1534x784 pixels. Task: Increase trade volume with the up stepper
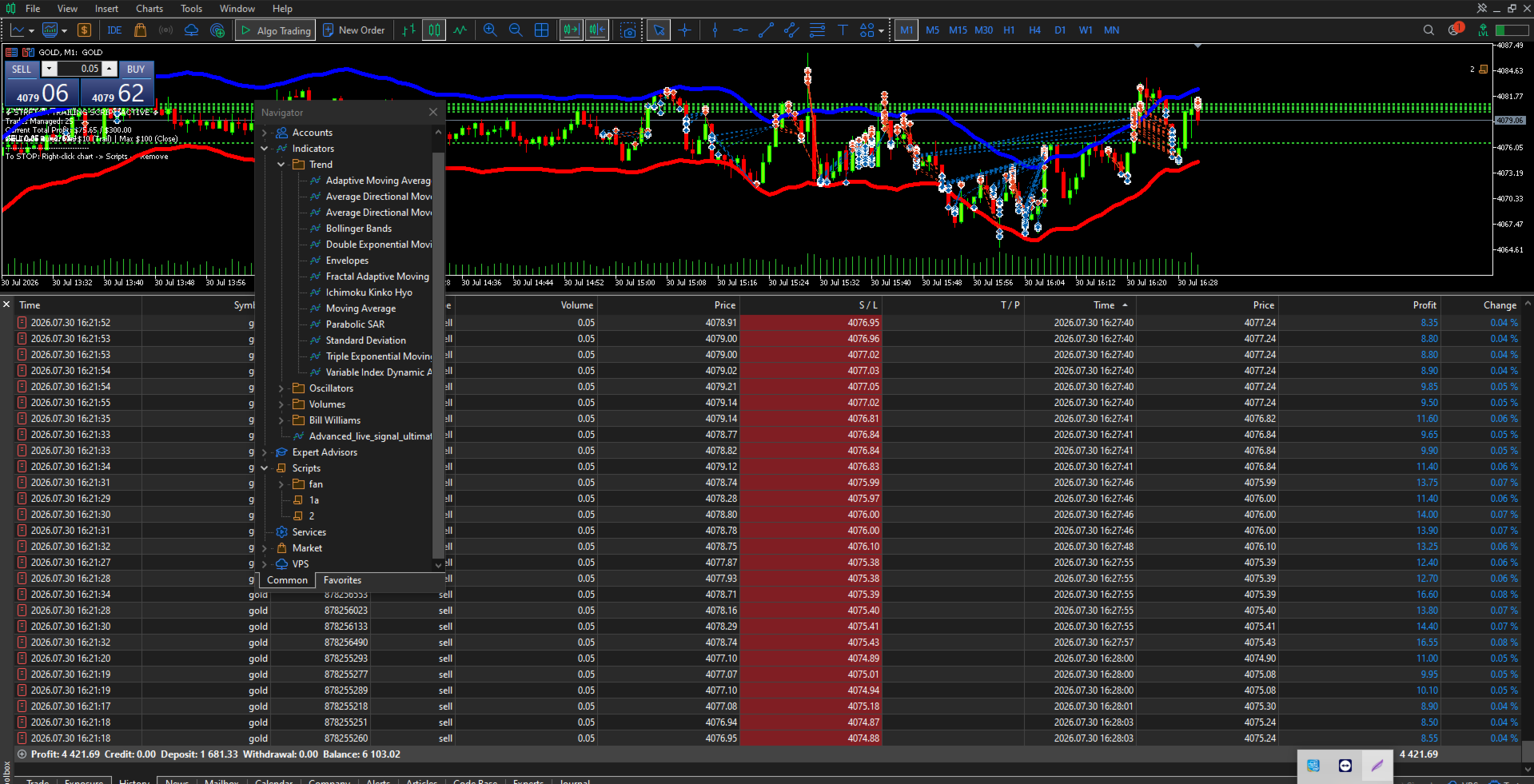click(x=110, y=70)
